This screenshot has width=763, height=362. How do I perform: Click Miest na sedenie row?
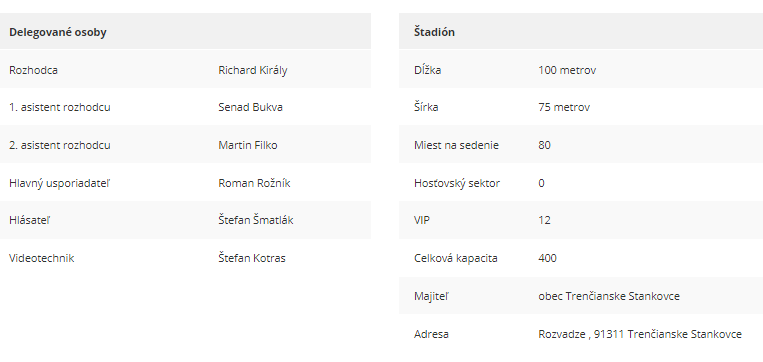(x=581, y=145)
